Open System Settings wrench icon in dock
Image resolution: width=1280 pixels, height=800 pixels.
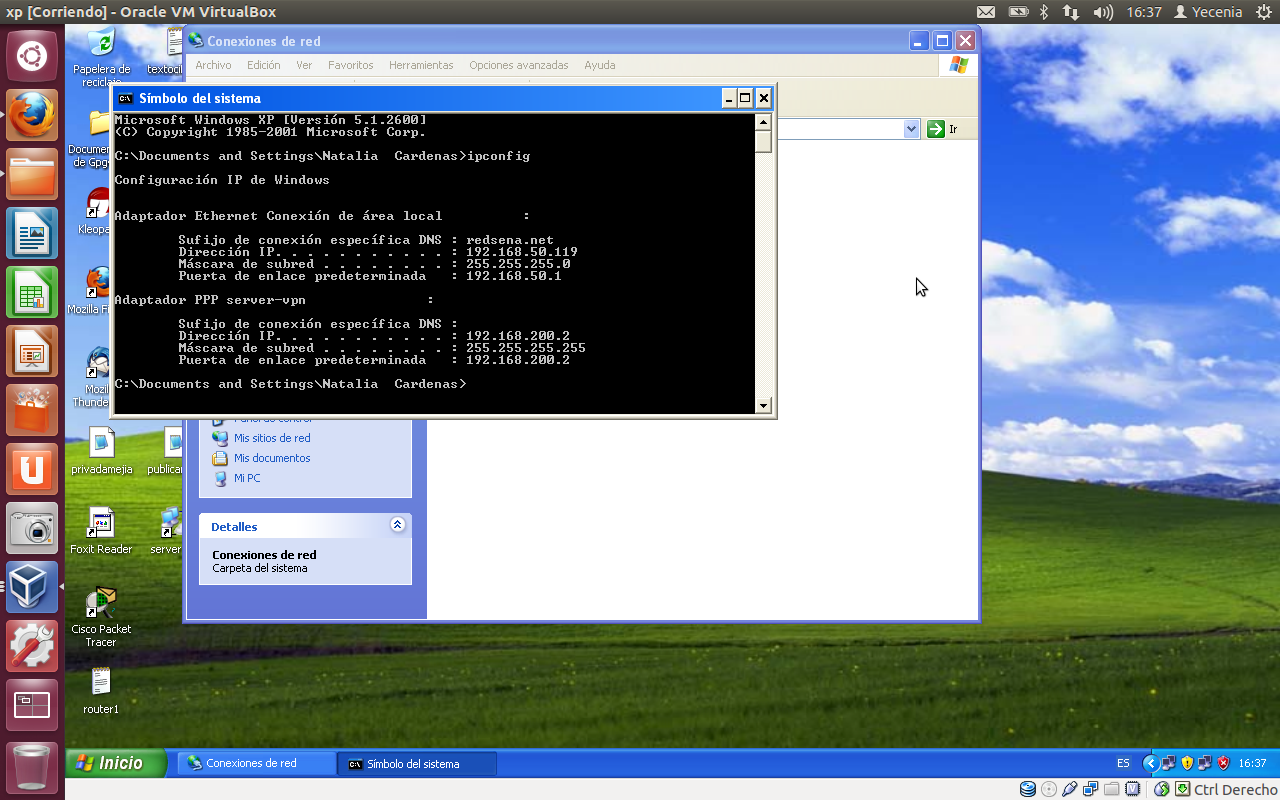point(32,646)
